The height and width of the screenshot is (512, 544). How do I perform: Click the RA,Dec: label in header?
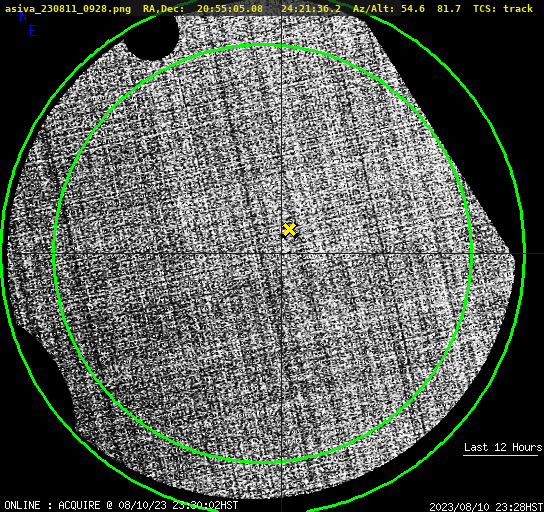[x=164, y=8]
